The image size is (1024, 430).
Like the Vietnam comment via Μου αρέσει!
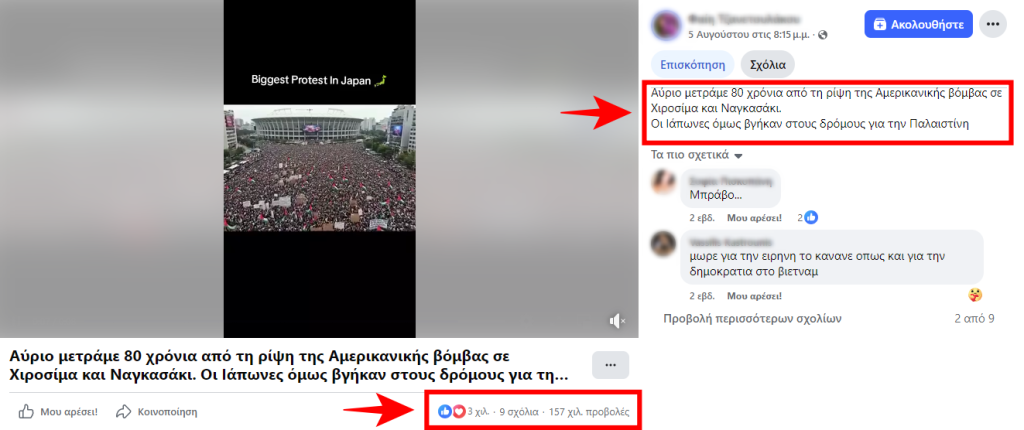[754, 296]
